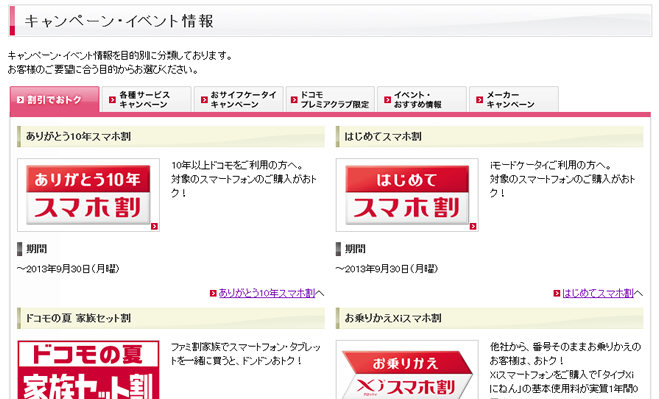The width and height of the screenshot is (659, 399).
Task: Click the はじめてスマホ割 section heading
Action: tap(489, 136)
